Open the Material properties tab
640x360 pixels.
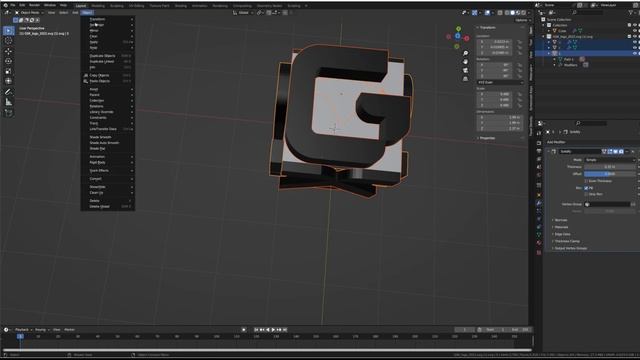point(539,242)
